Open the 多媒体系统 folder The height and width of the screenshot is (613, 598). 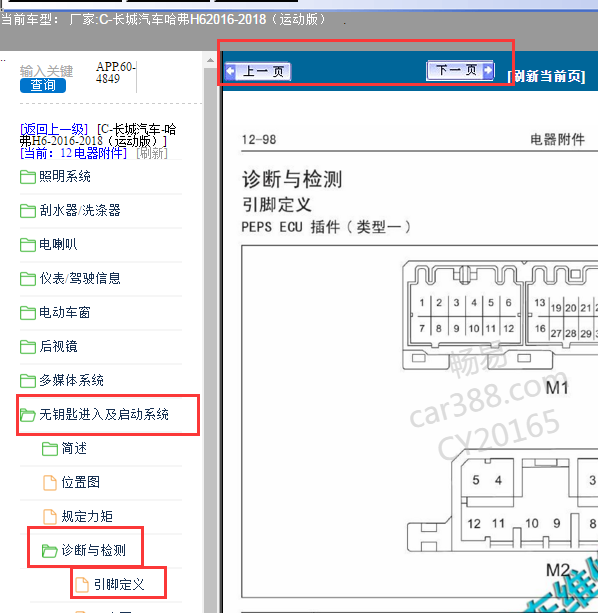click(x=72, y=381)
